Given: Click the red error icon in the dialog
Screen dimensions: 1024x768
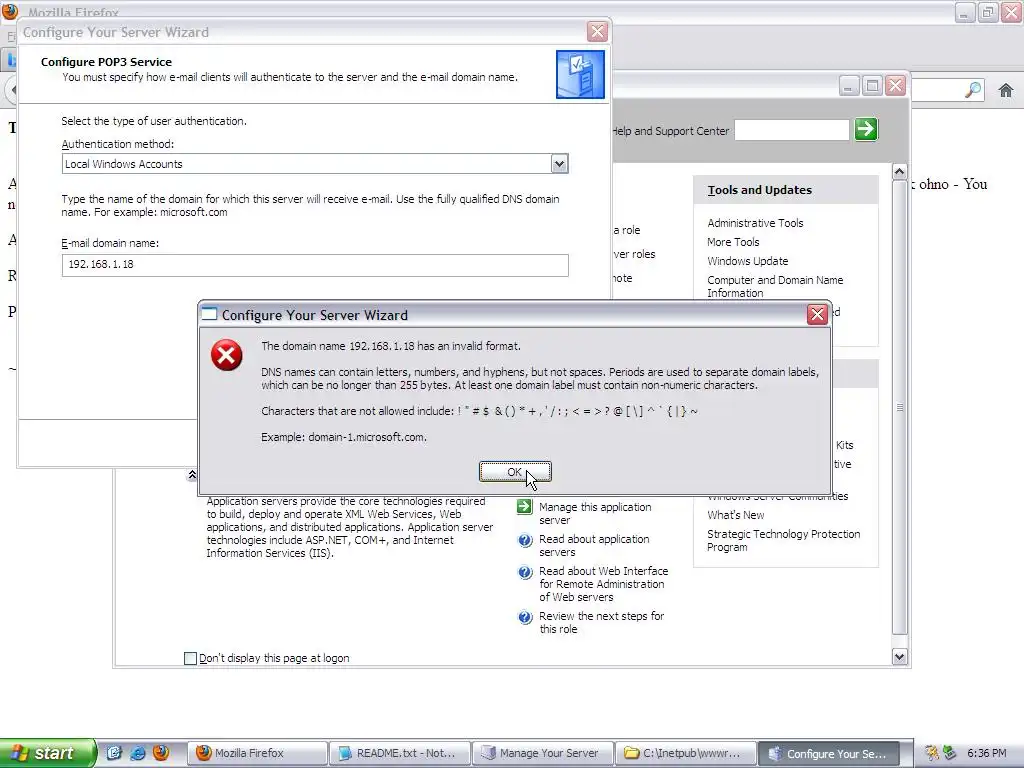Looking at the screenshot, I should (x=227, y=355).
